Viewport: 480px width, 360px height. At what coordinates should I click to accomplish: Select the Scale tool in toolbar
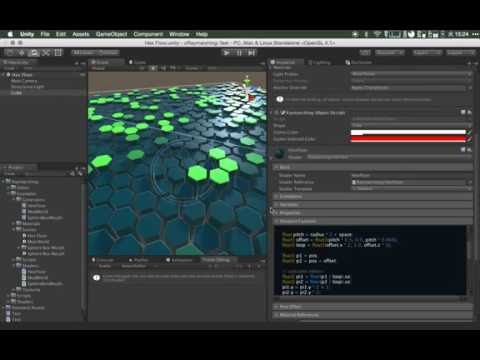click(x=46, y=53)
